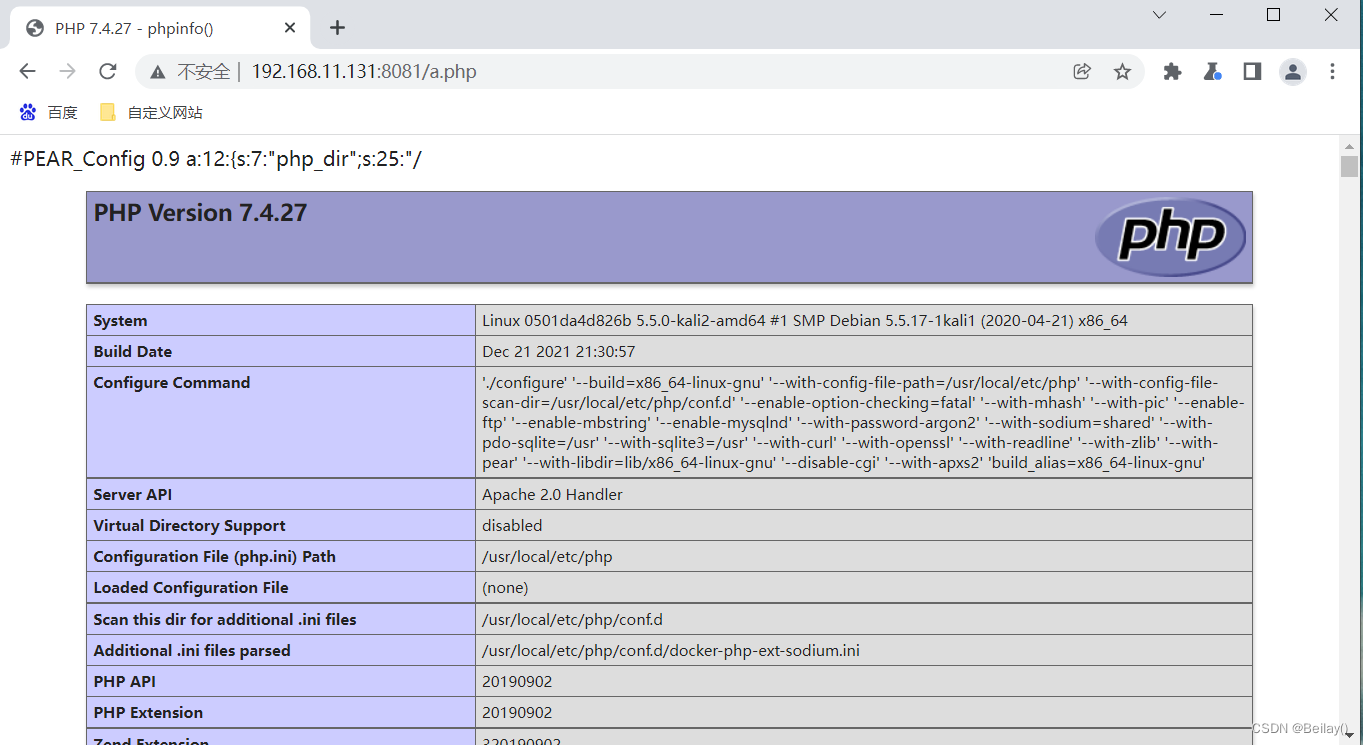Open the Extensions puzzle icon
The image size is (1363, 745).
(1172, 71)
